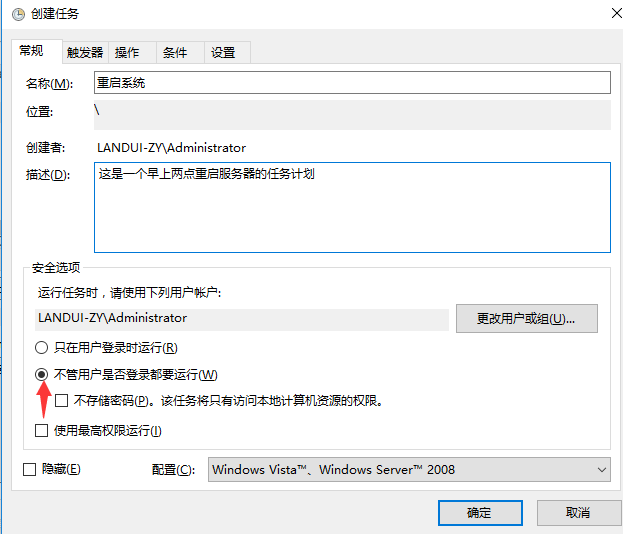The height and width of the screenshot is (534, 623).
Task: Enable the 不存储密码 checkbox
Action: coord(62,401)
